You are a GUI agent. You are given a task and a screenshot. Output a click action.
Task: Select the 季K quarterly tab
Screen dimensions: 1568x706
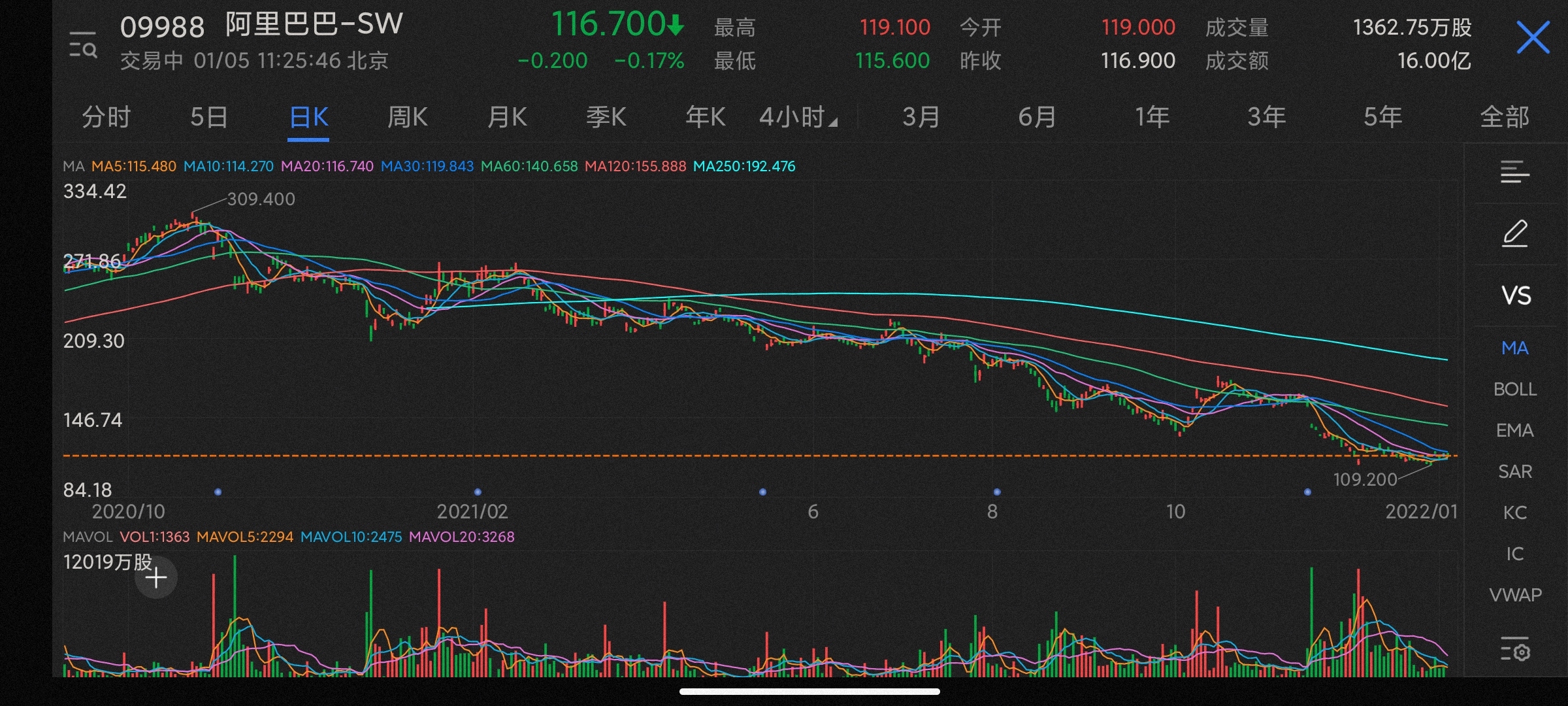[606, 118]
